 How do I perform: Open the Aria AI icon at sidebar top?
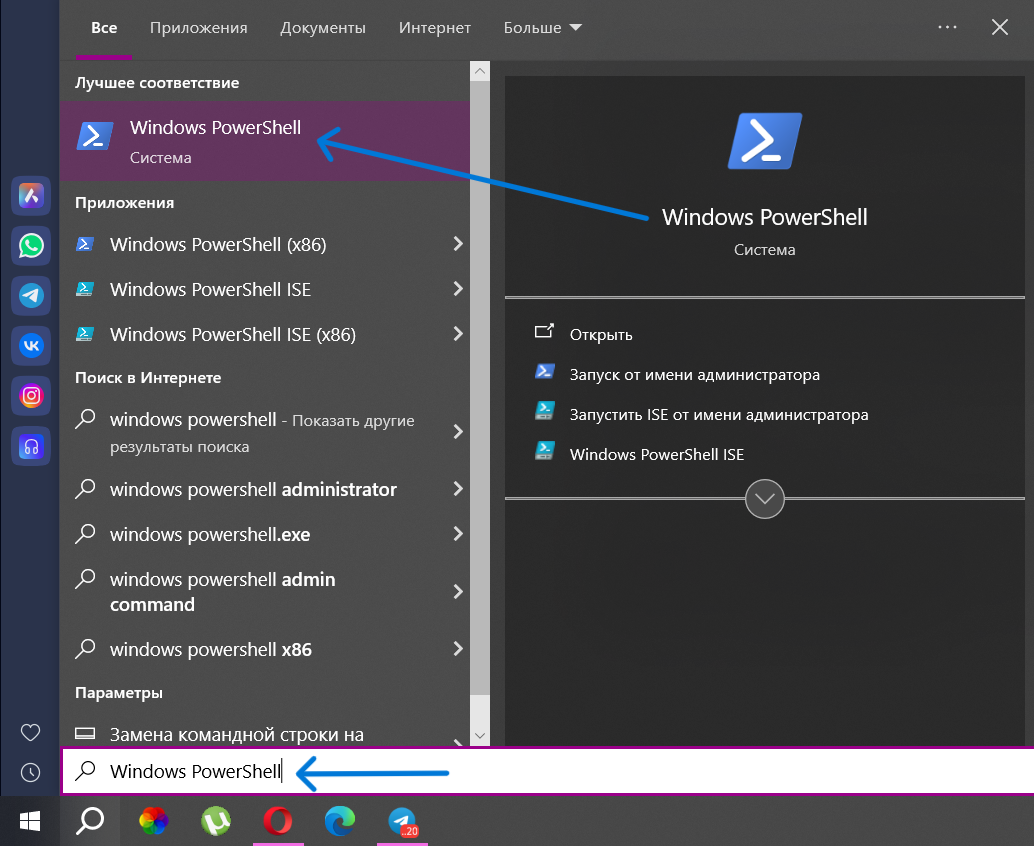(31, 195)
